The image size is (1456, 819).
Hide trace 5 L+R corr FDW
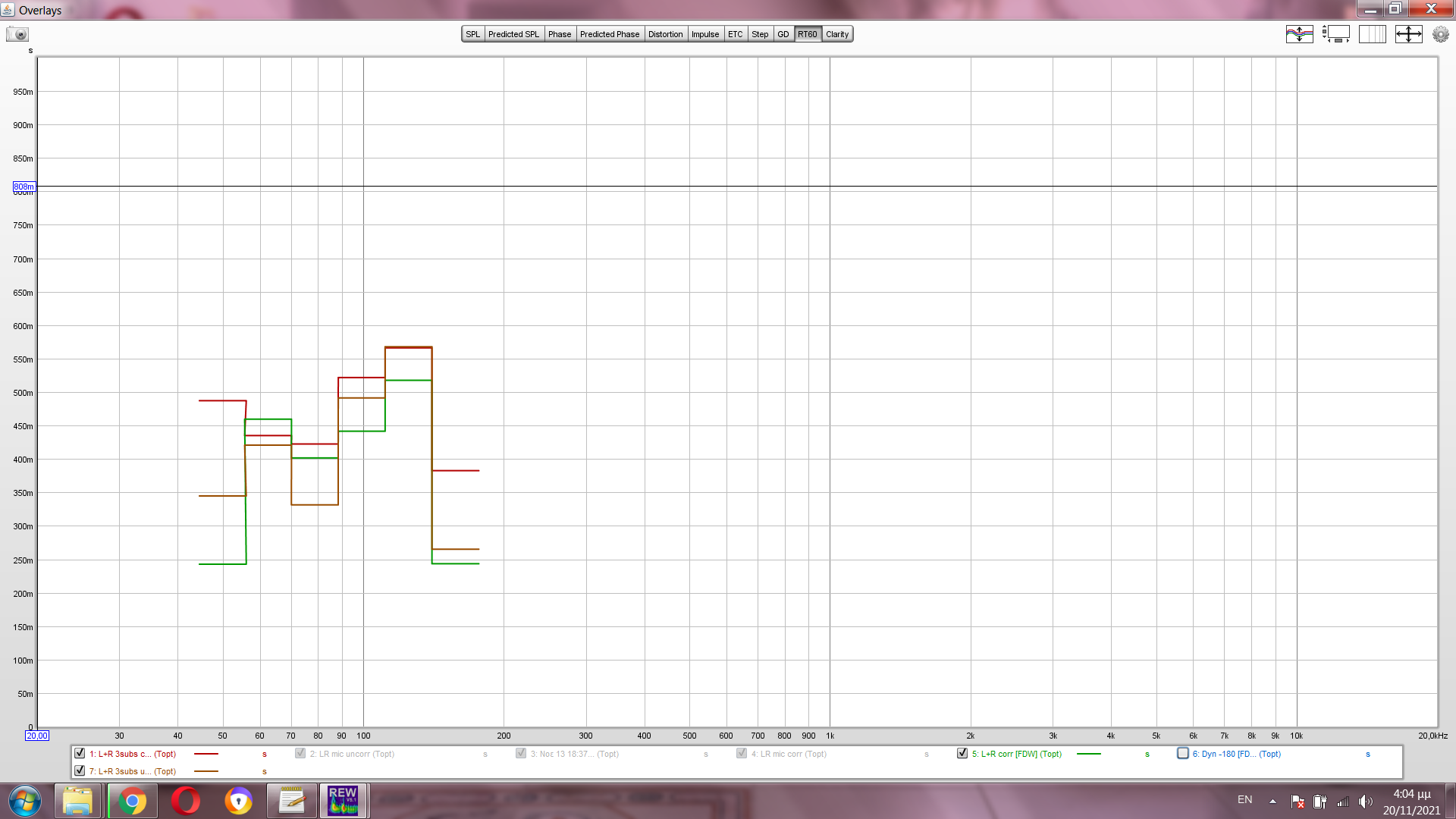click(x=962, y=754)
